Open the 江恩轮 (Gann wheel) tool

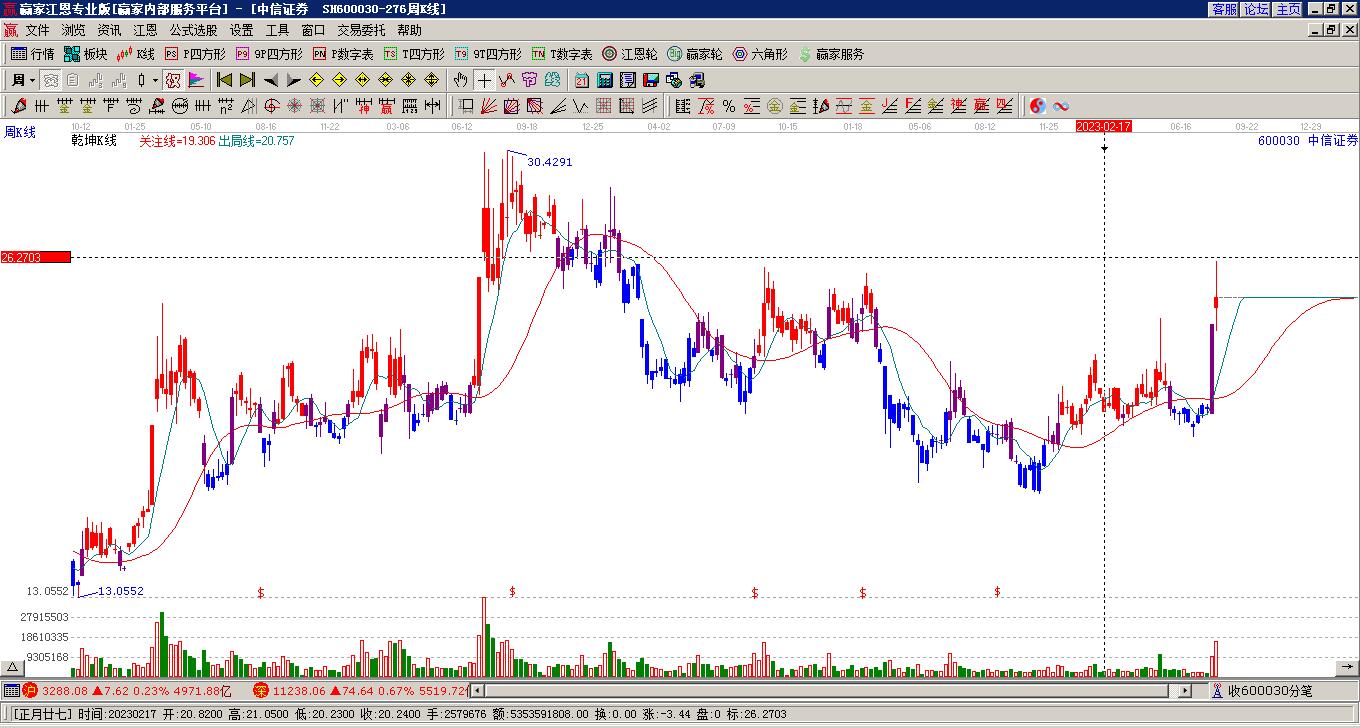629,54
